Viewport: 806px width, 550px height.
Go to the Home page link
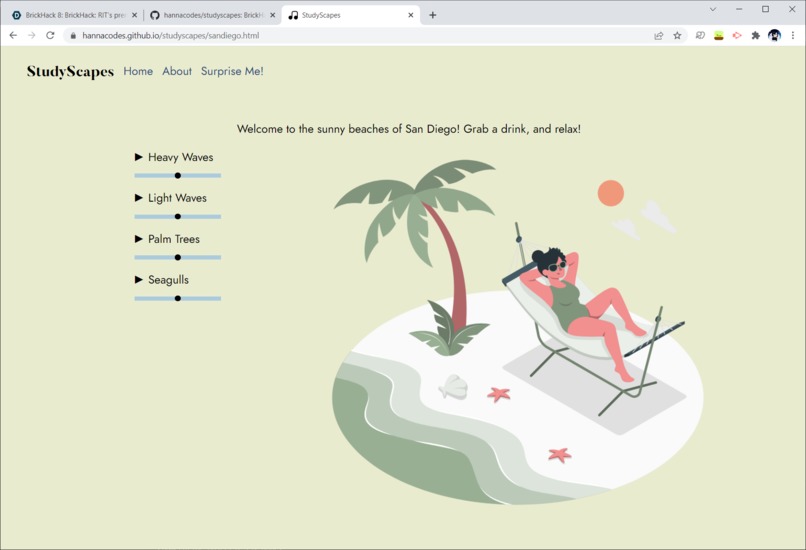(x=138, y=71)
